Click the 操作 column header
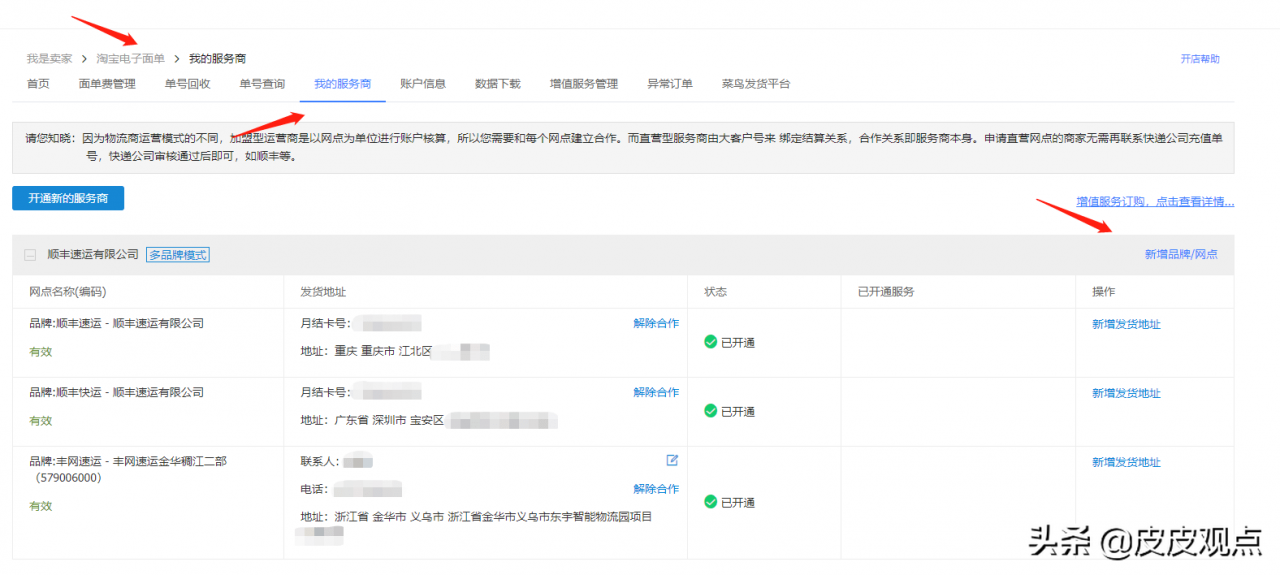The height and width of the screenshot is (575, 1280). 1103,292
